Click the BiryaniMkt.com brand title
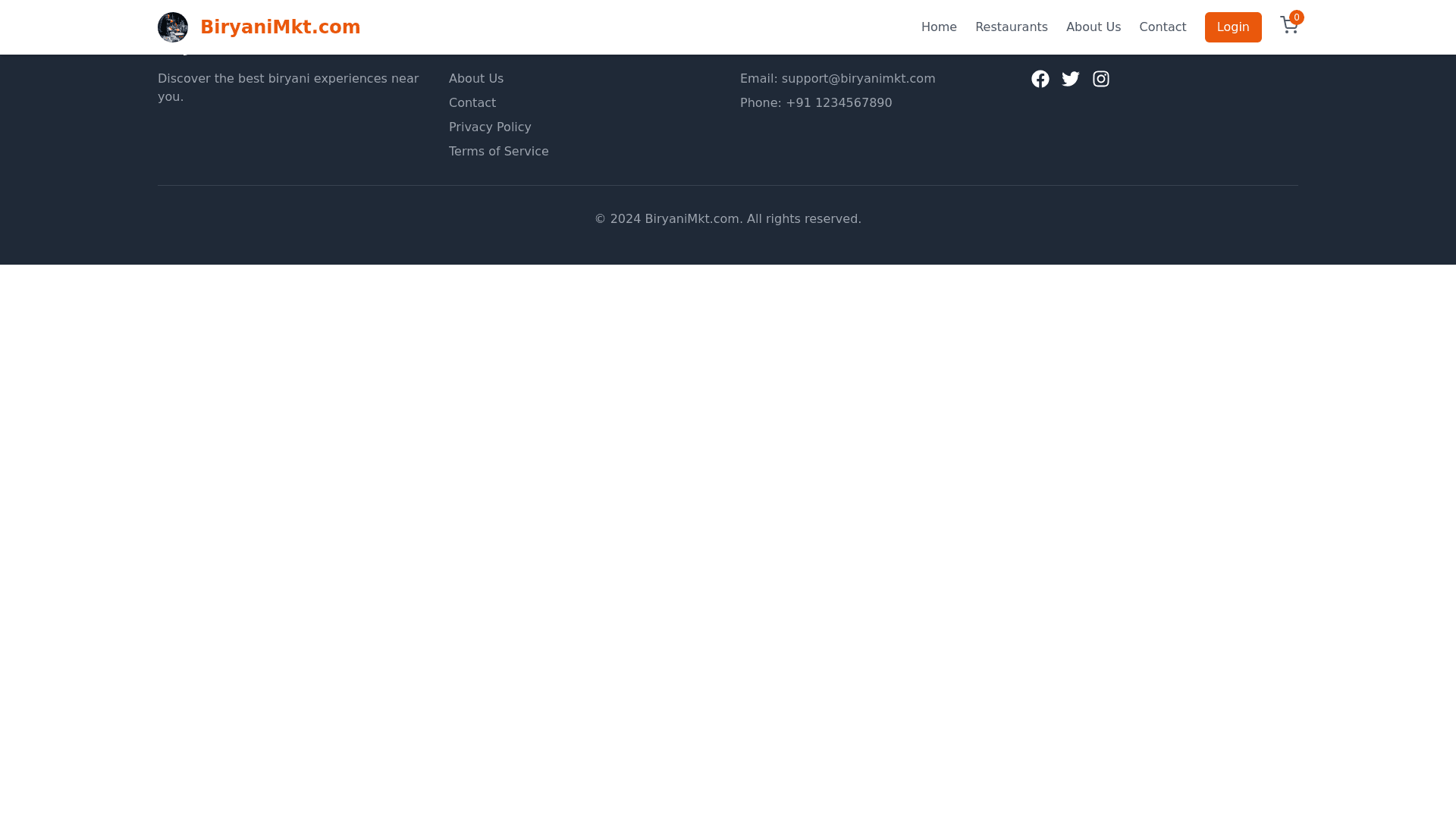Image resolution: width=1456 pixels, height=819 pixels. (x=280, y=27)
